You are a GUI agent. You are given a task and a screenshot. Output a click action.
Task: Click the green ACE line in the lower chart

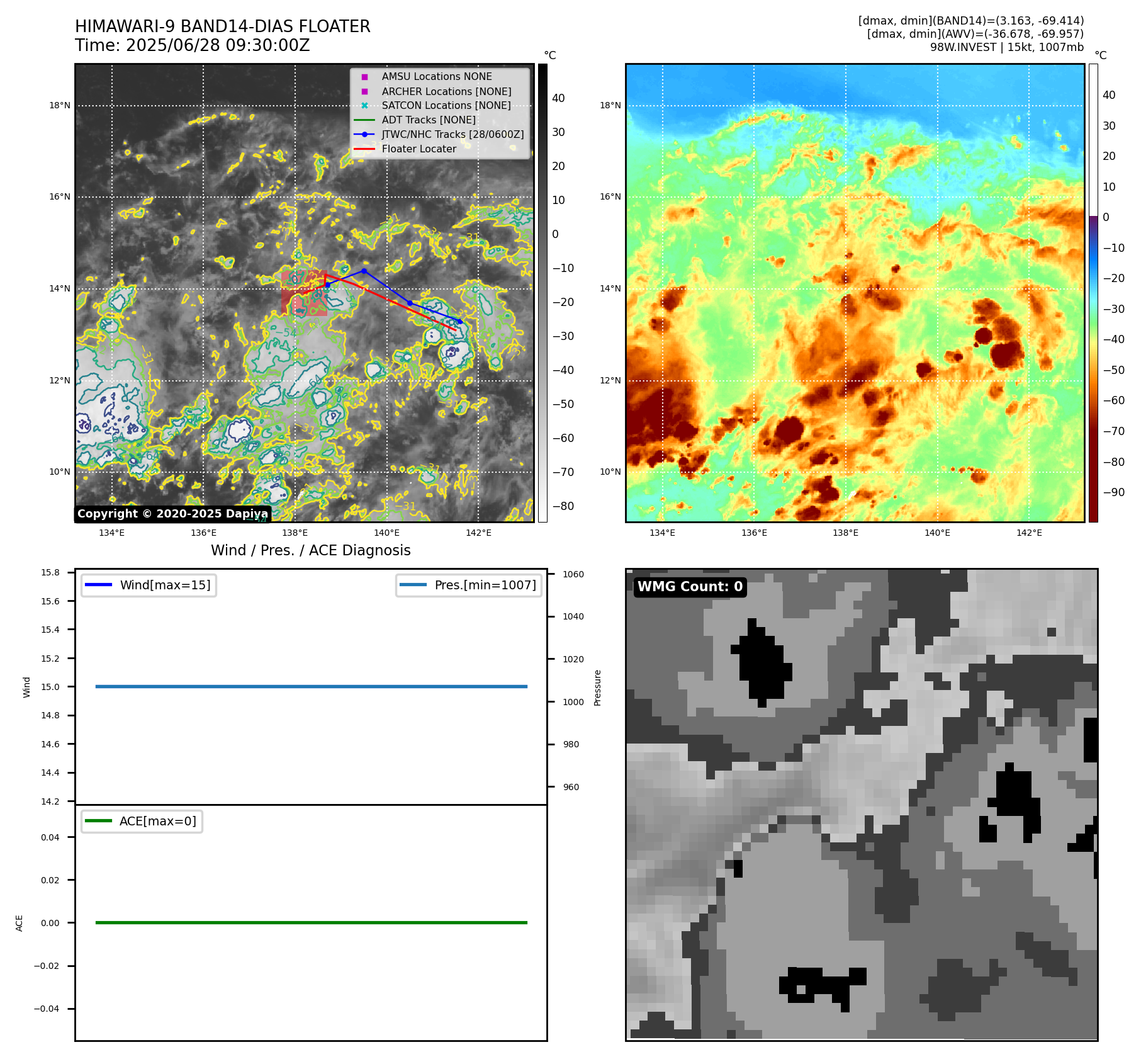(312, 922)
